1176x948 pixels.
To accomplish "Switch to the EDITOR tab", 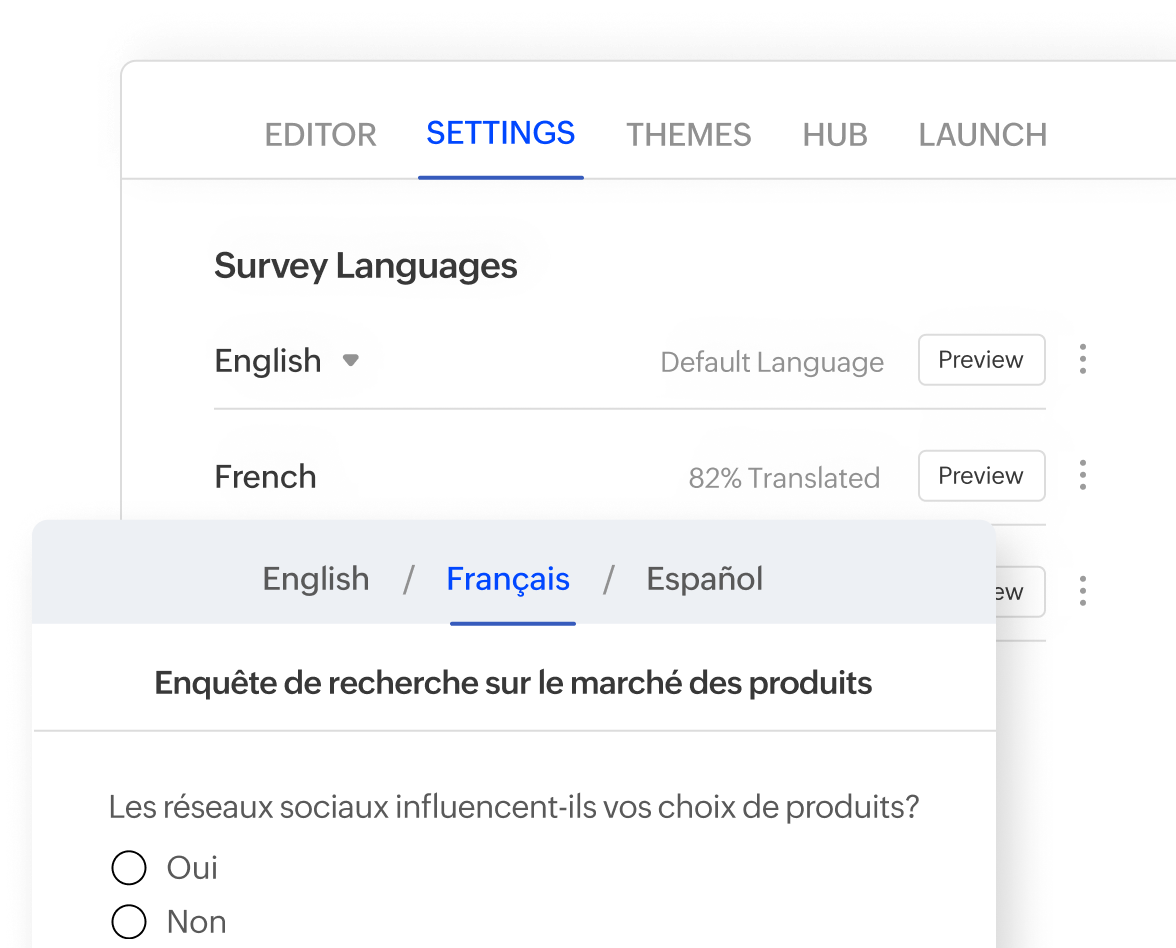I will click(320, 134).
